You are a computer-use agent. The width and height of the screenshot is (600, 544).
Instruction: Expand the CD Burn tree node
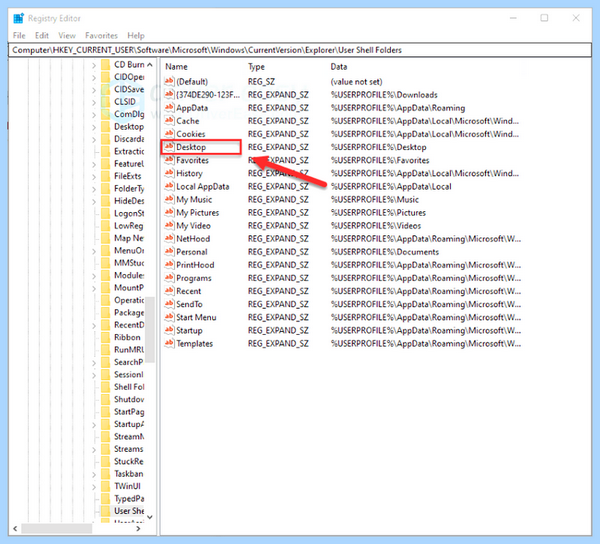(x=94, y=65)
